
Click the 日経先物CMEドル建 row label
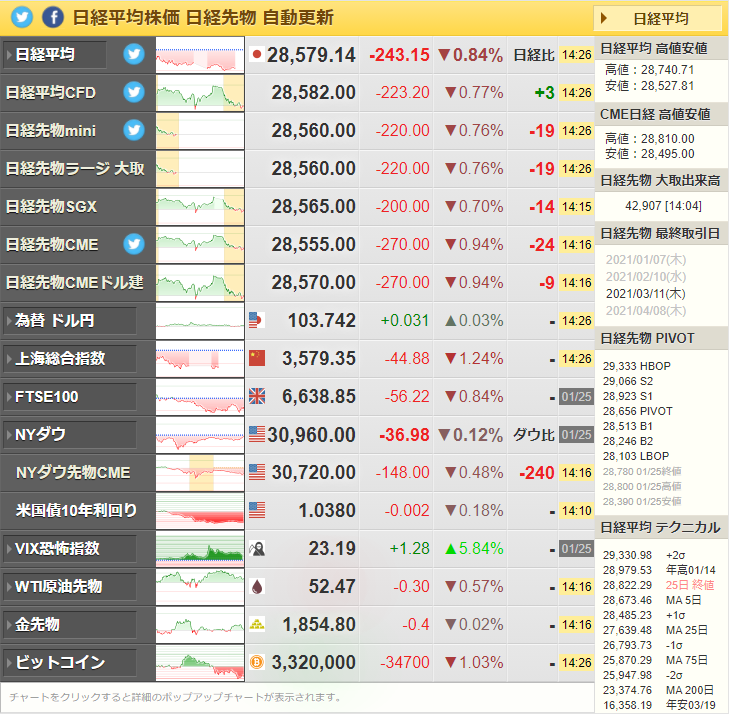click(74, 283)
